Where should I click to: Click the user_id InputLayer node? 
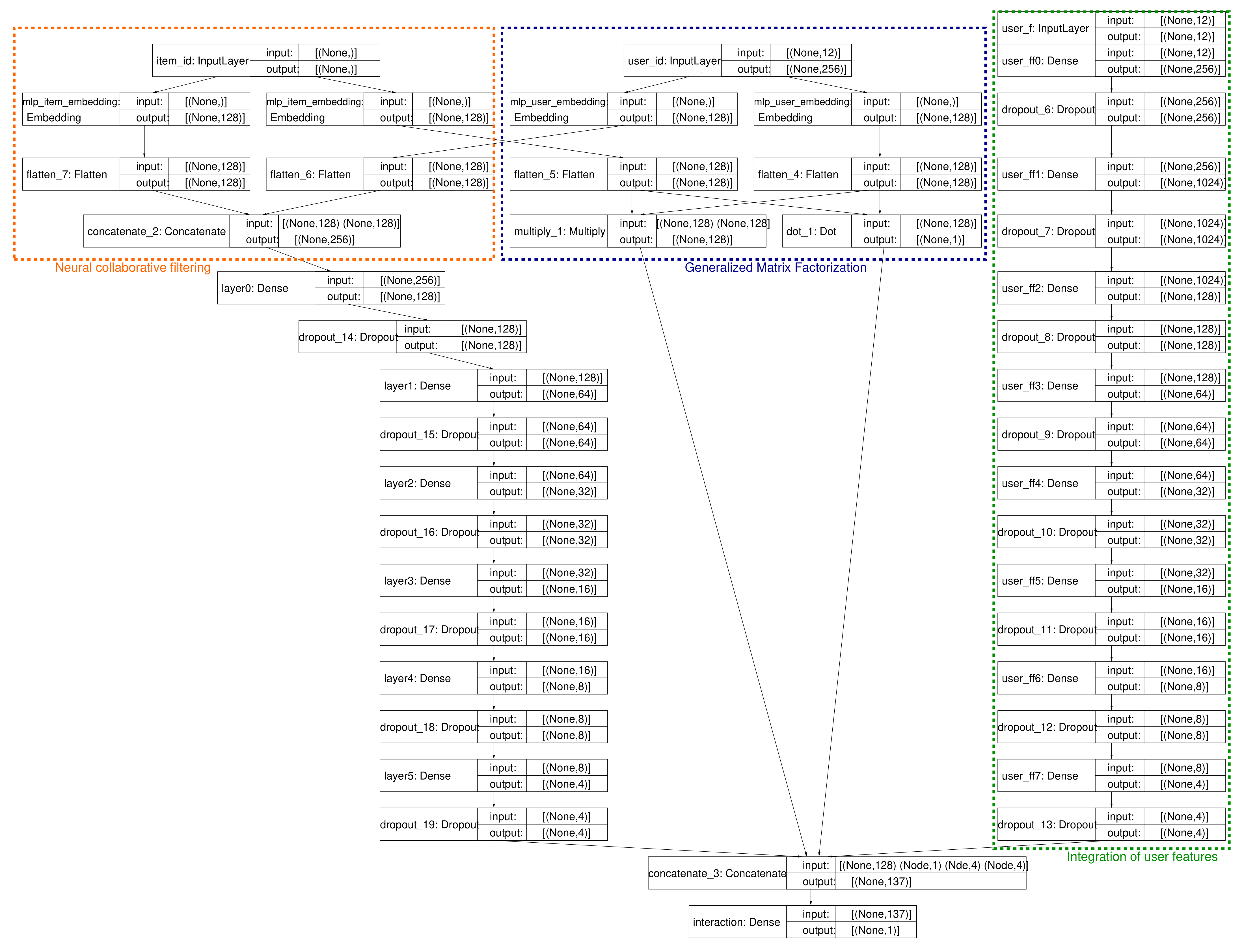673,61
